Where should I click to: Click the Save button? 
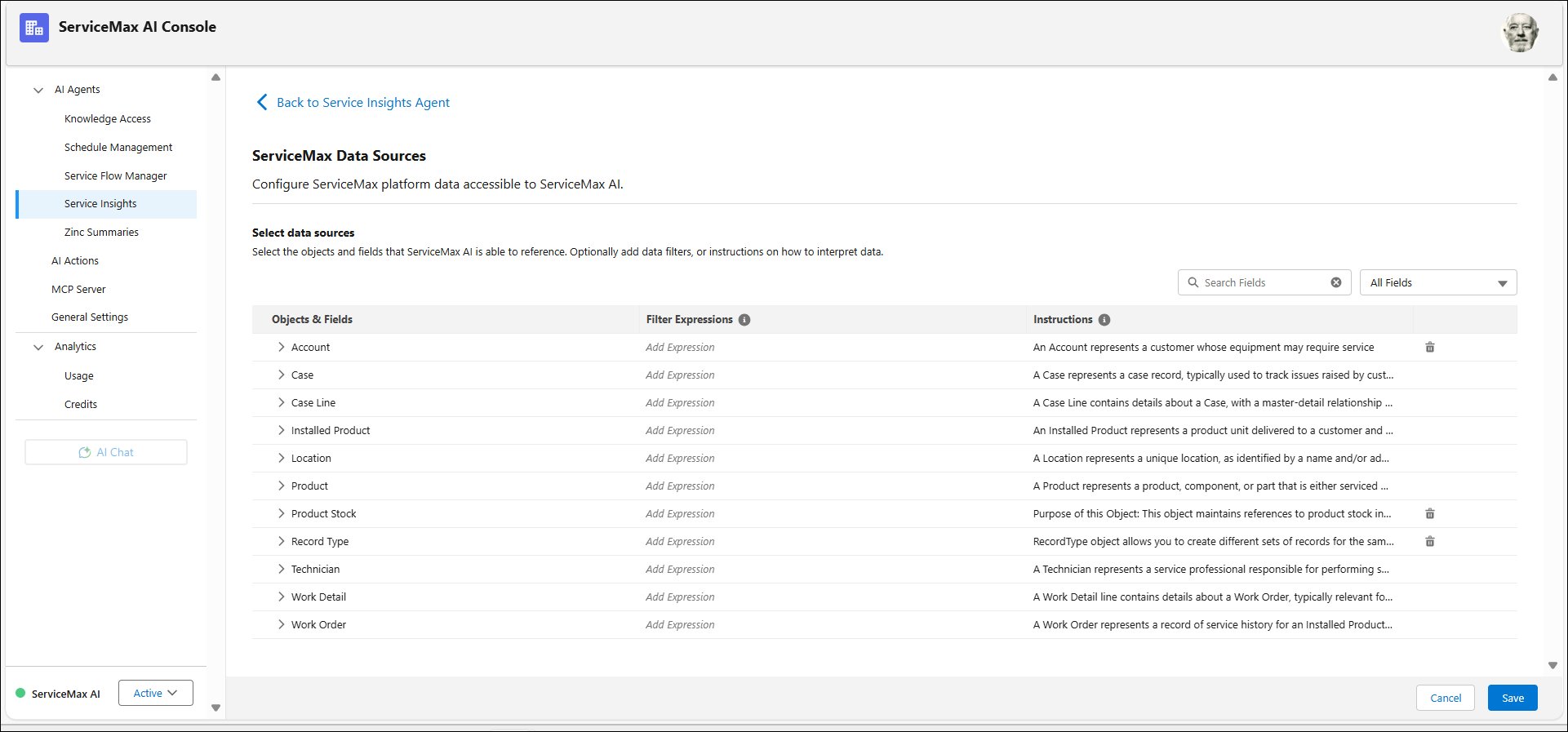coord(1512,698)
